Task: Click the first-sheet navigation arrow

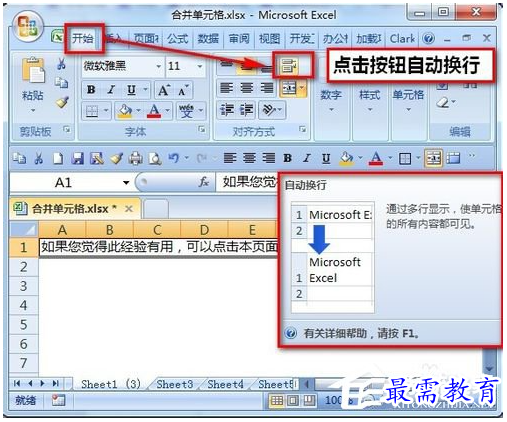Action: click(17, 383)
